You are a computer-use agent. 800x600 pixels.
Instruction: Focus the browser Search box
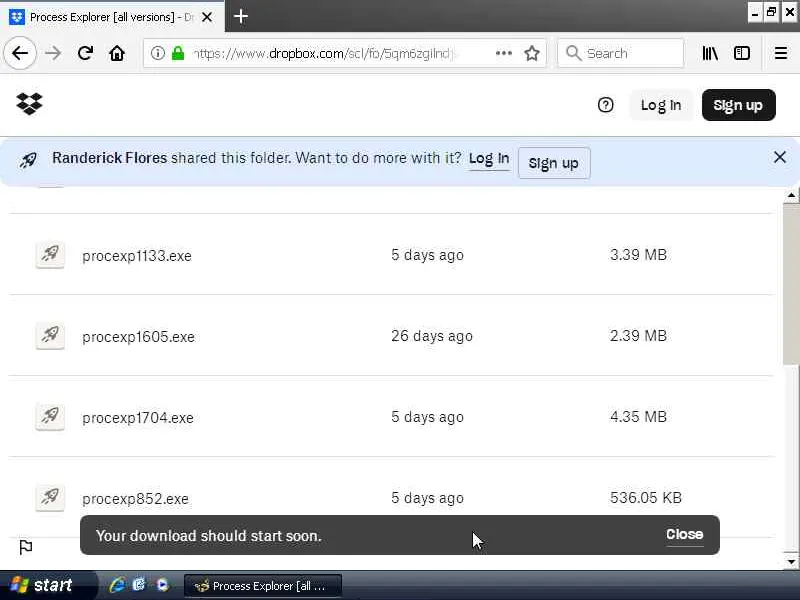tap(620, 53)
